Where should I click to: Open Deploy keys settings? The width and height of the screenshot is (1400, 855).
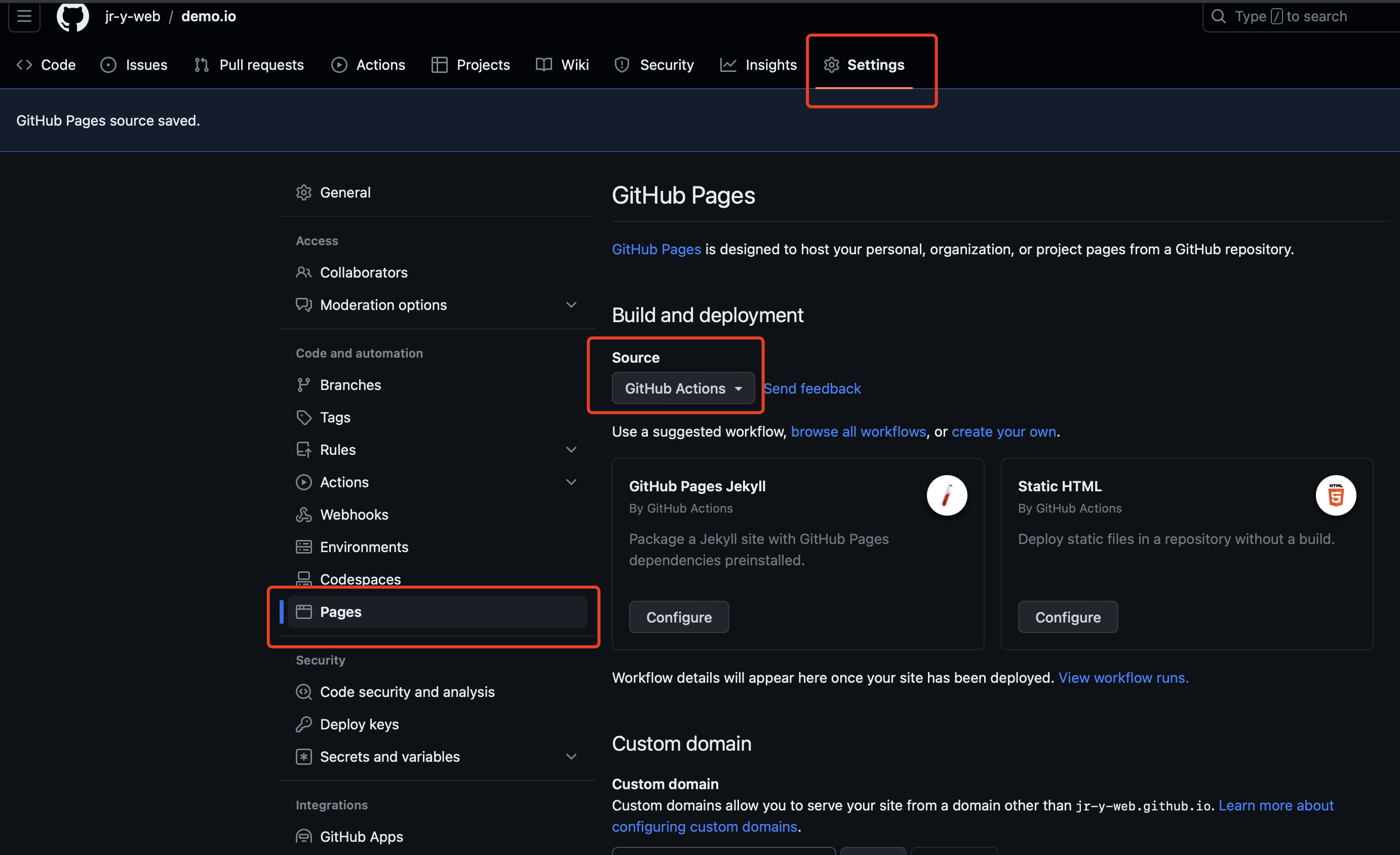(438, 724)
